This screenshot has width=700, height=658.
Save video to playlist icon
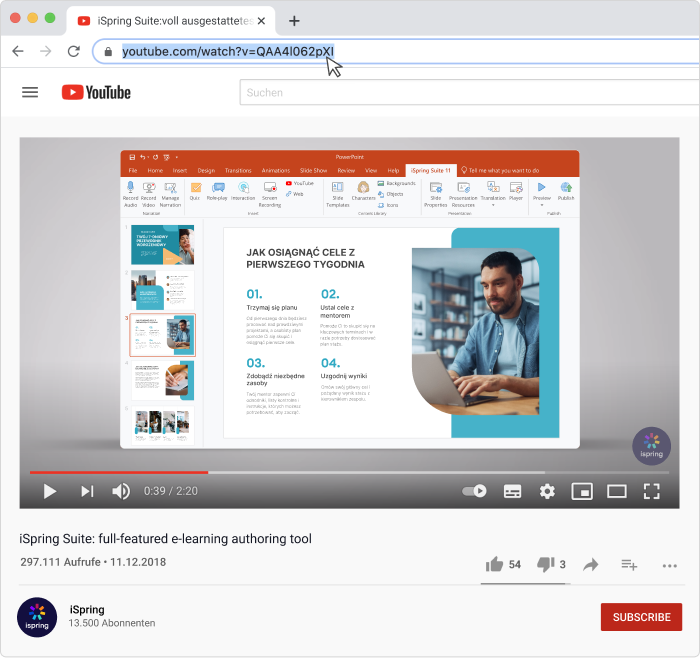(629, 565)
